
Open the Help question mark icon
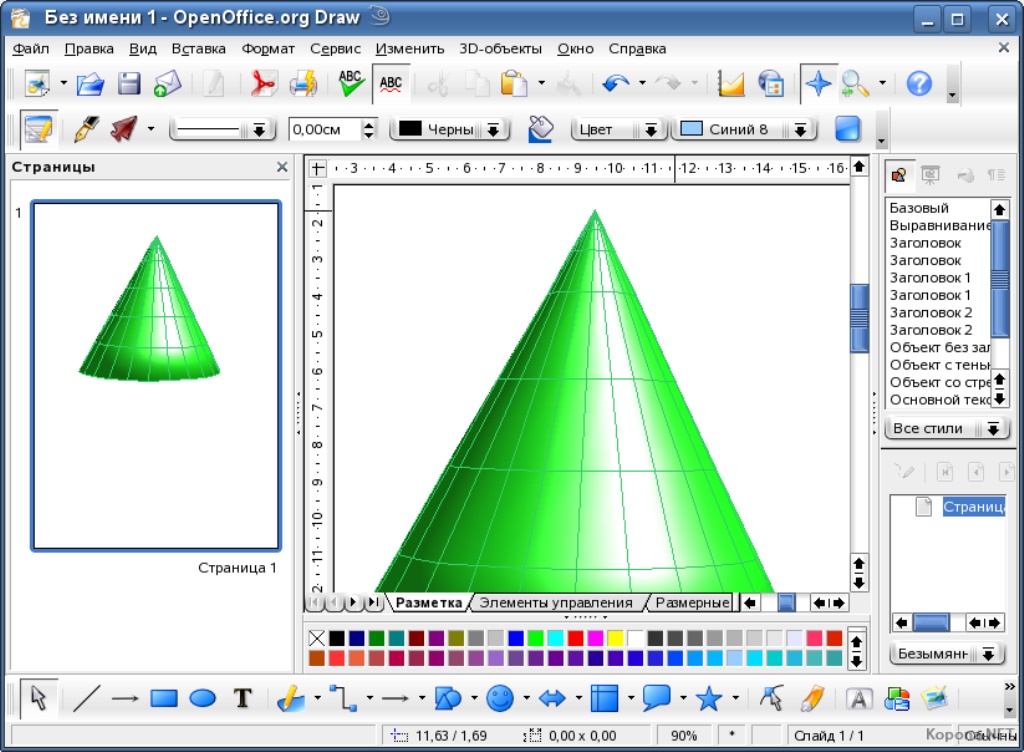pyautogui.click(x=919, y=84)
